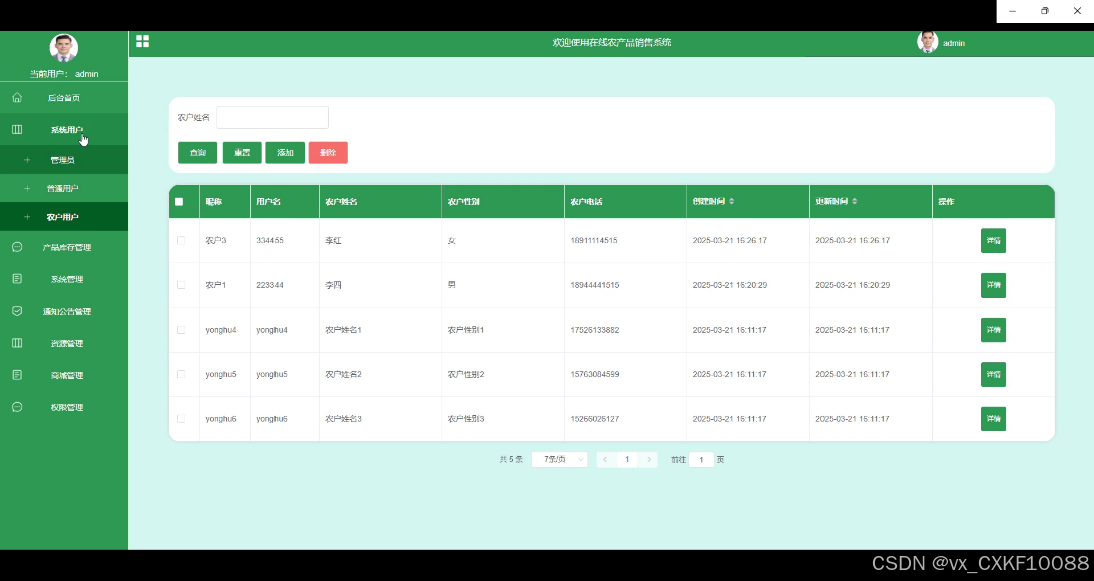Open 管理员 submenu item
1094x581 pixels.
click(x=62, y=160)
